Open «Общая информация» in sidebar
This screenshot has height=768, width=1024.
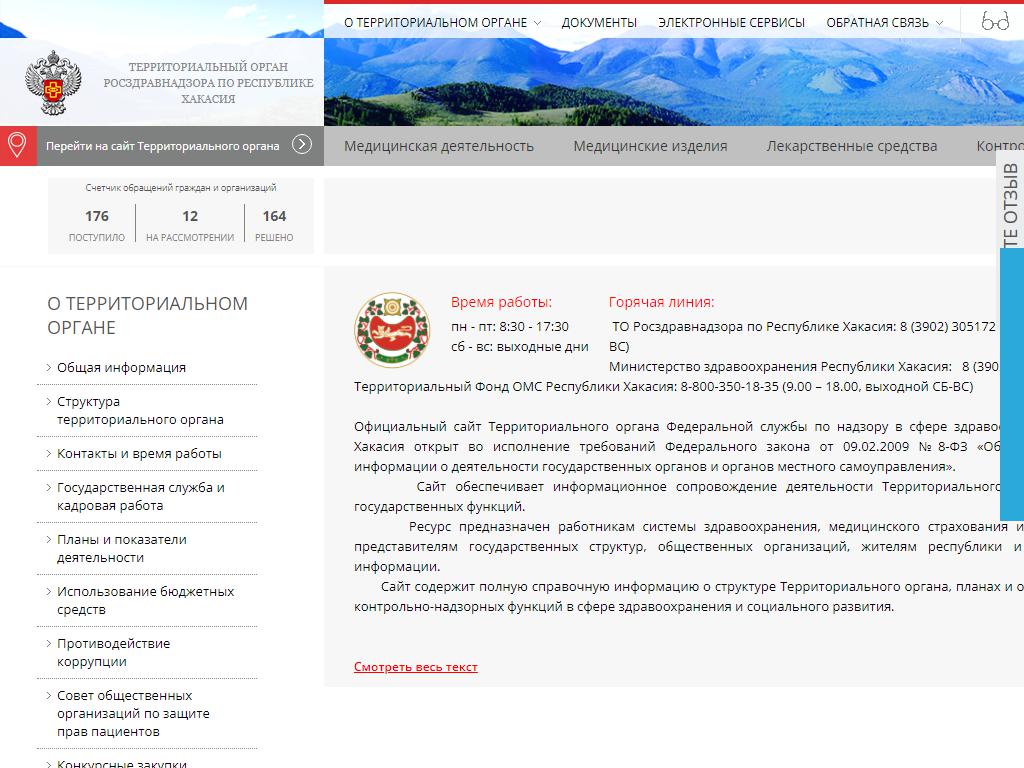121,367
